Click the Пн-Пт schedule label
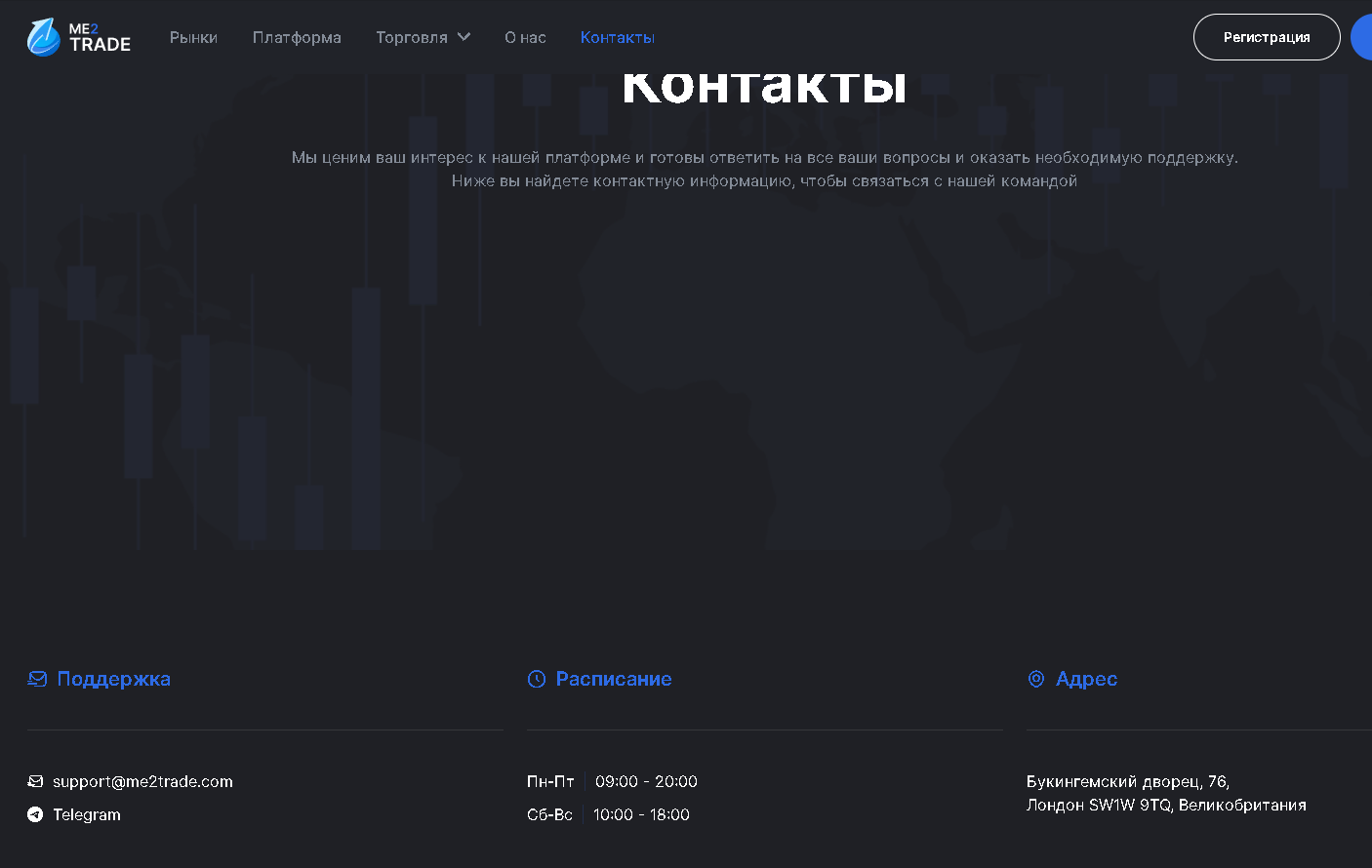The width and height of the screenshot is (1372, 868). (x=550, y=781)
